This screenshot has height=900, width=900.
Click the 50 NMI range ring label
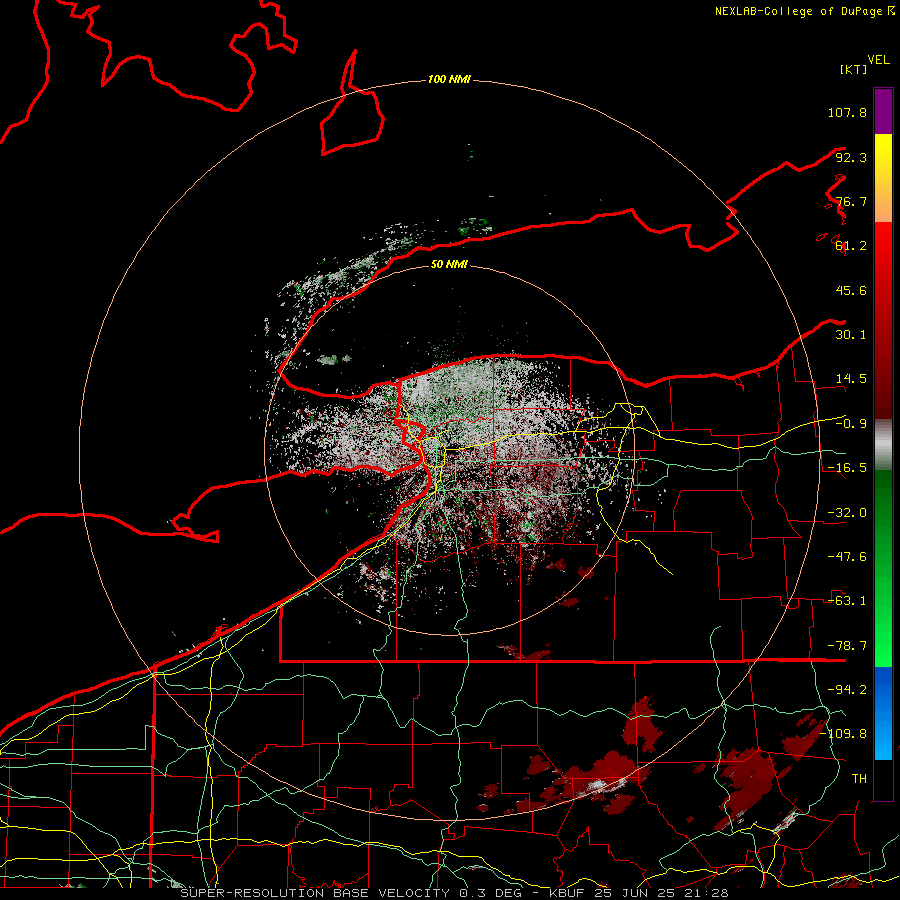(x=449, y=264)
